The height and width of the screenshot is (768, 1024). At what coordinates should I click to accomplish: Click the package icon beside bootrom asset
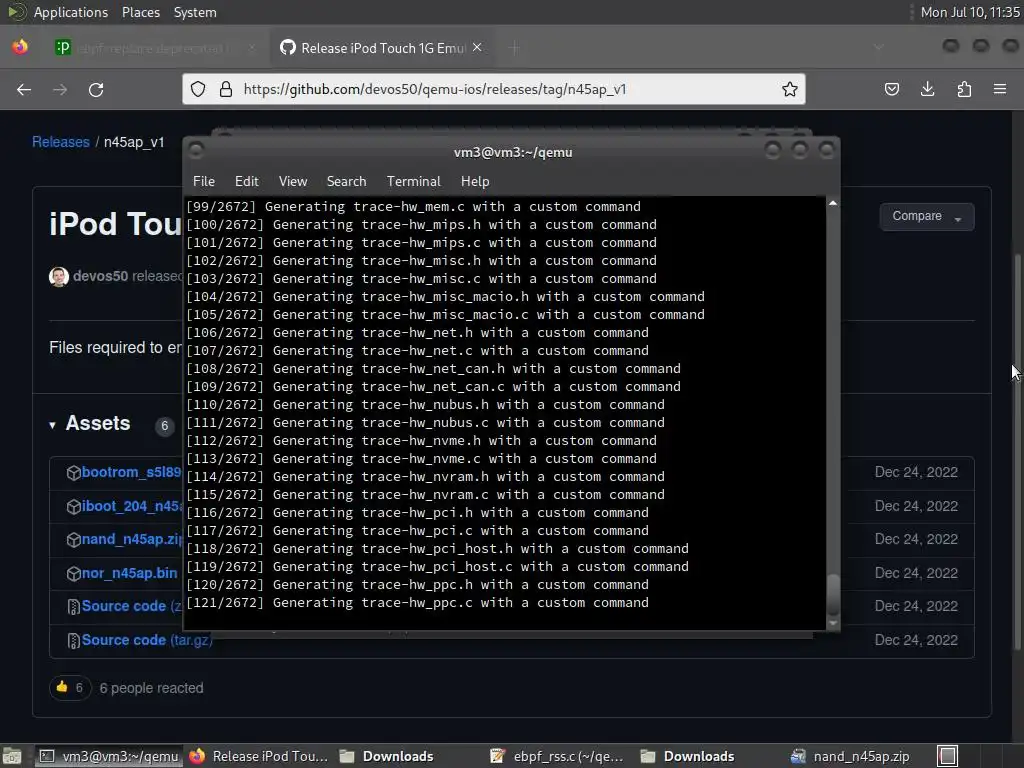[73, 473]
